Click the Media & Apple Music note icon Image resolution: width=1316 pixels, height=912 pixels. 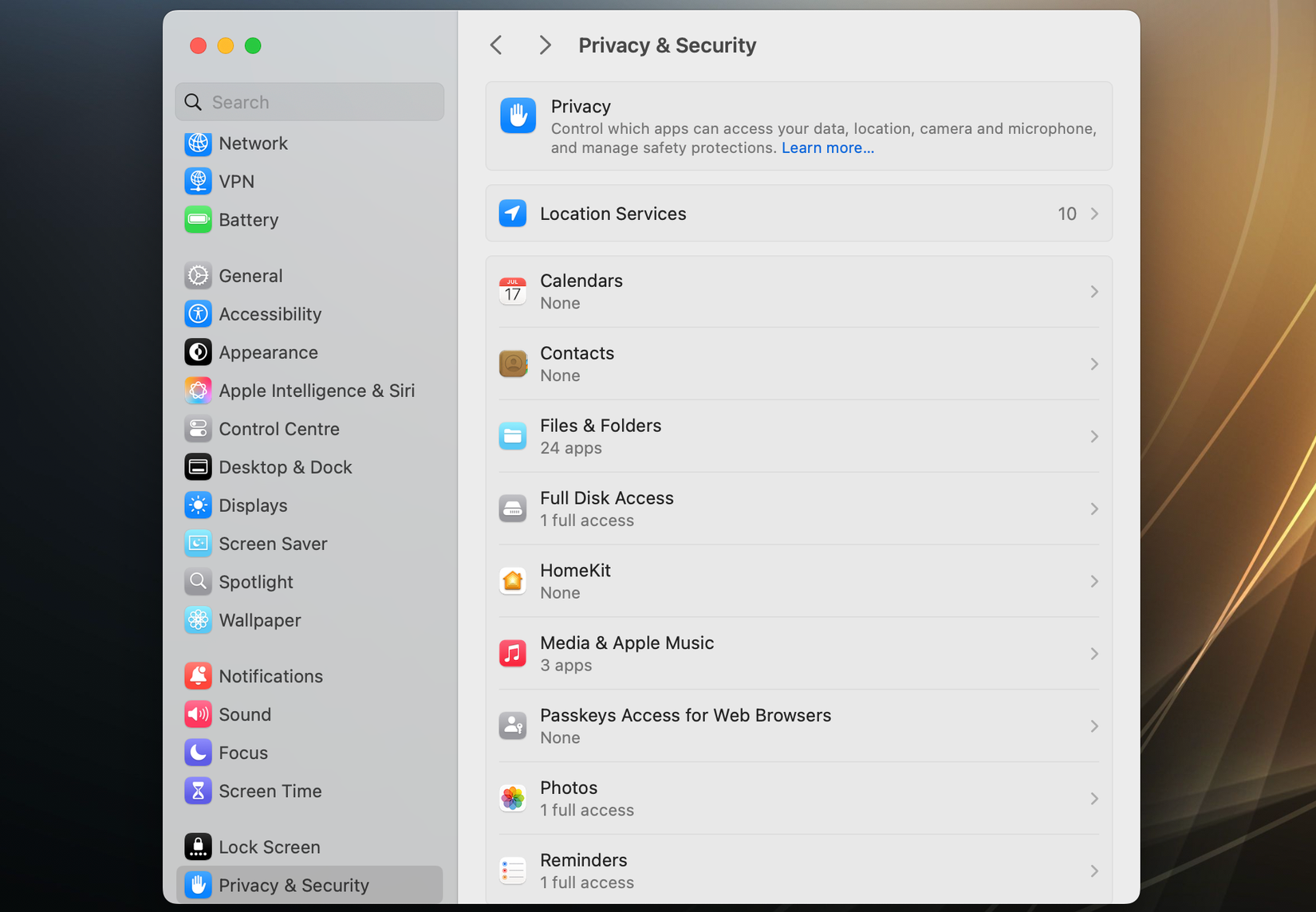click(x=513, y=653)
